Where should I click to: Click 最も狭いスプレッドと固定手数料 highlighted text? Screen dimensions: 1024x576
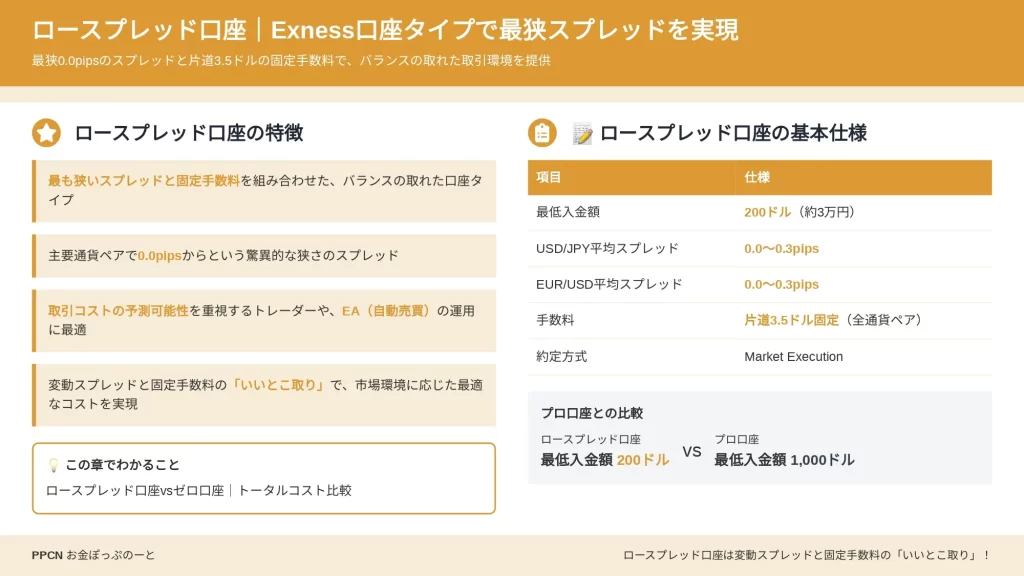144,181
